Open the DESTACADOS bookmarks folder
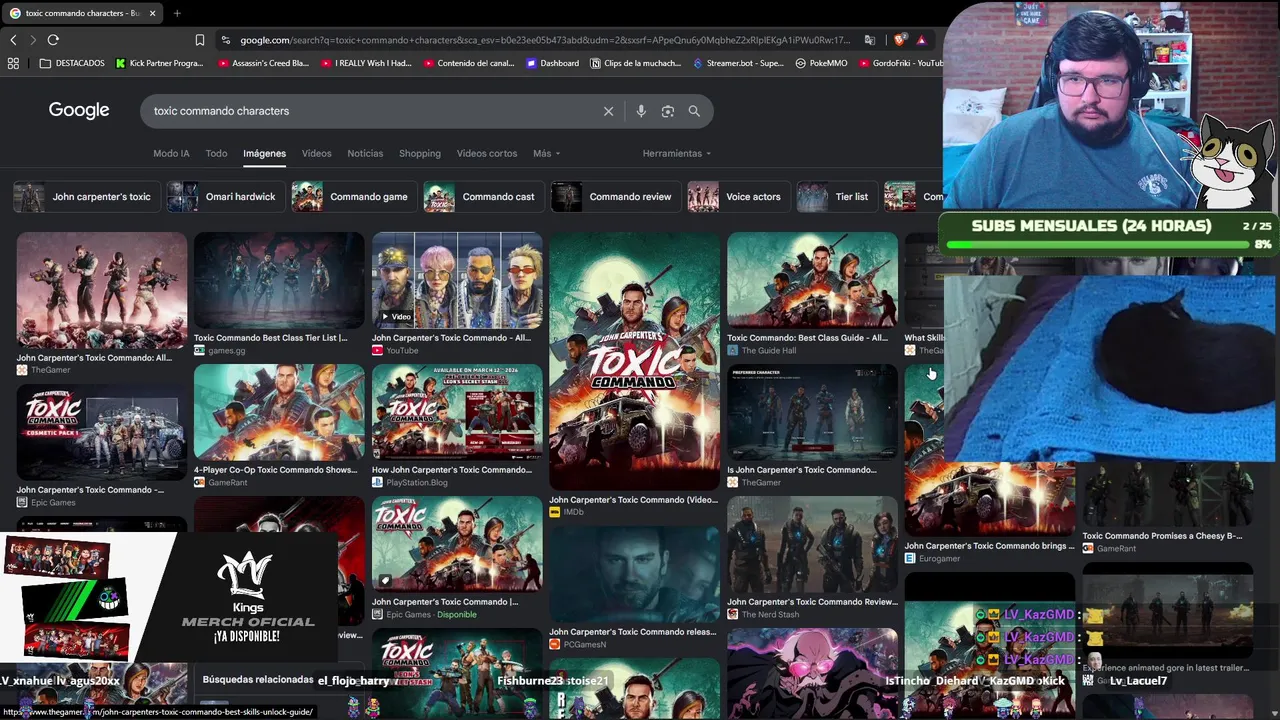This screenshot has height=720, width=1280. 72,63
